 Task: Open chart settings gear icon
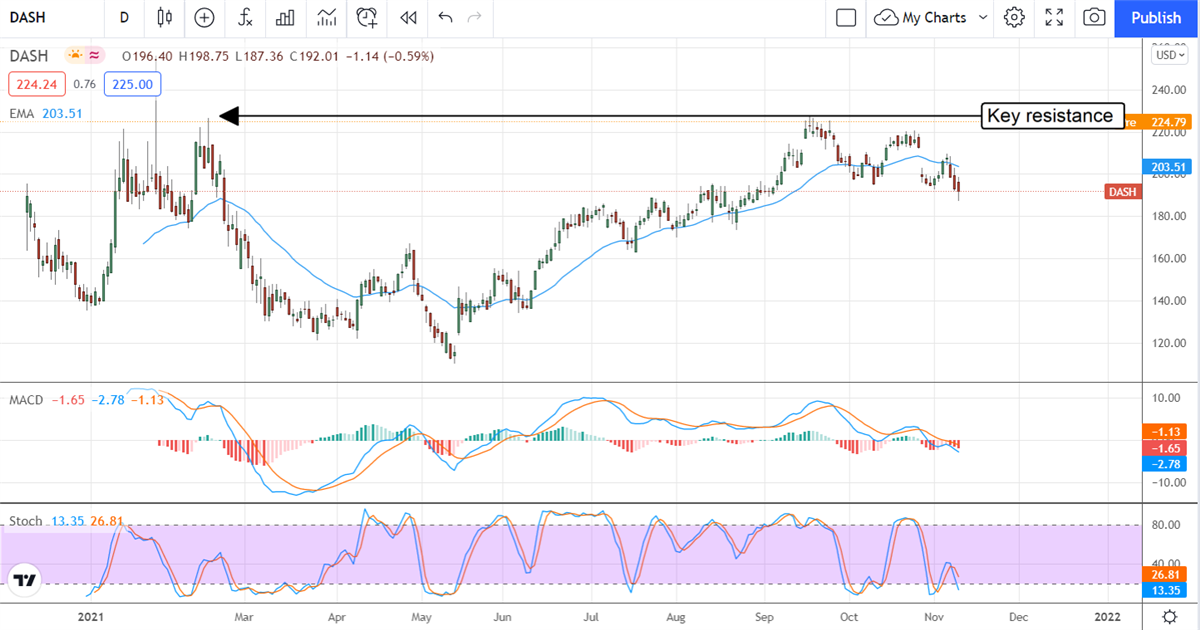coord(1014,17)
